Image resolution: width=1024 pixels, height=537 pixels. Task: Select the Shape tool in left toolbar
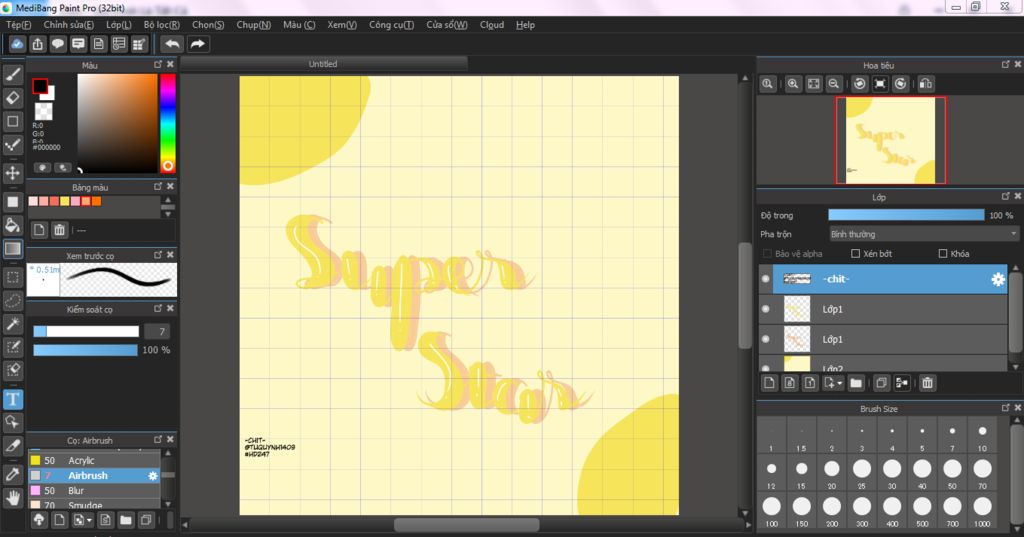coord(12,122)
